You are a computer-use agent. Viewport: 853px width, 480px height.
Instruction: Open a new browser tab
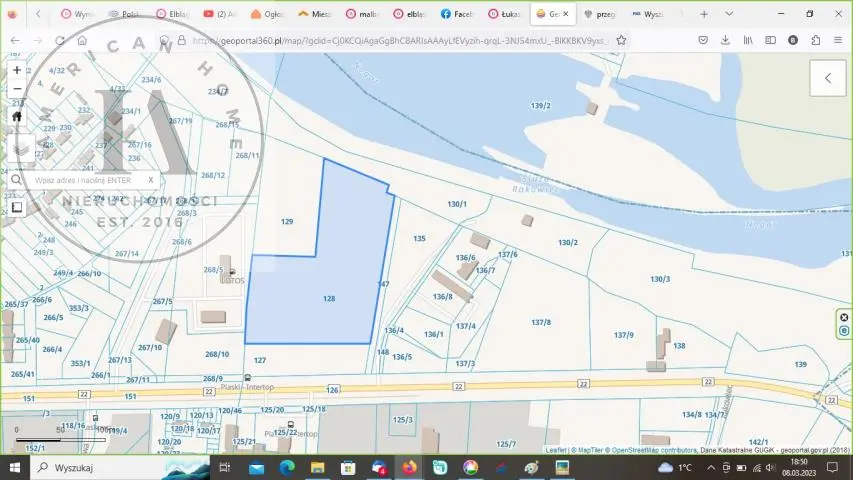[x=704, y=14]
